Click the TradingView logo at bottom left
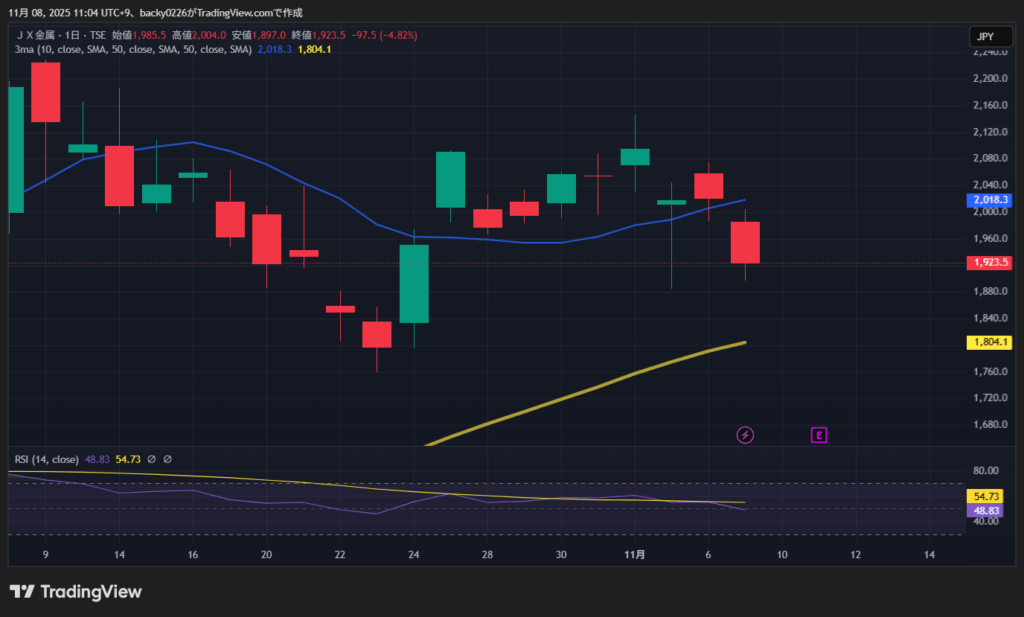Image resolution: width=1024 pixels, height=617 pixels. pyautogui.click(x=76, y=591)
